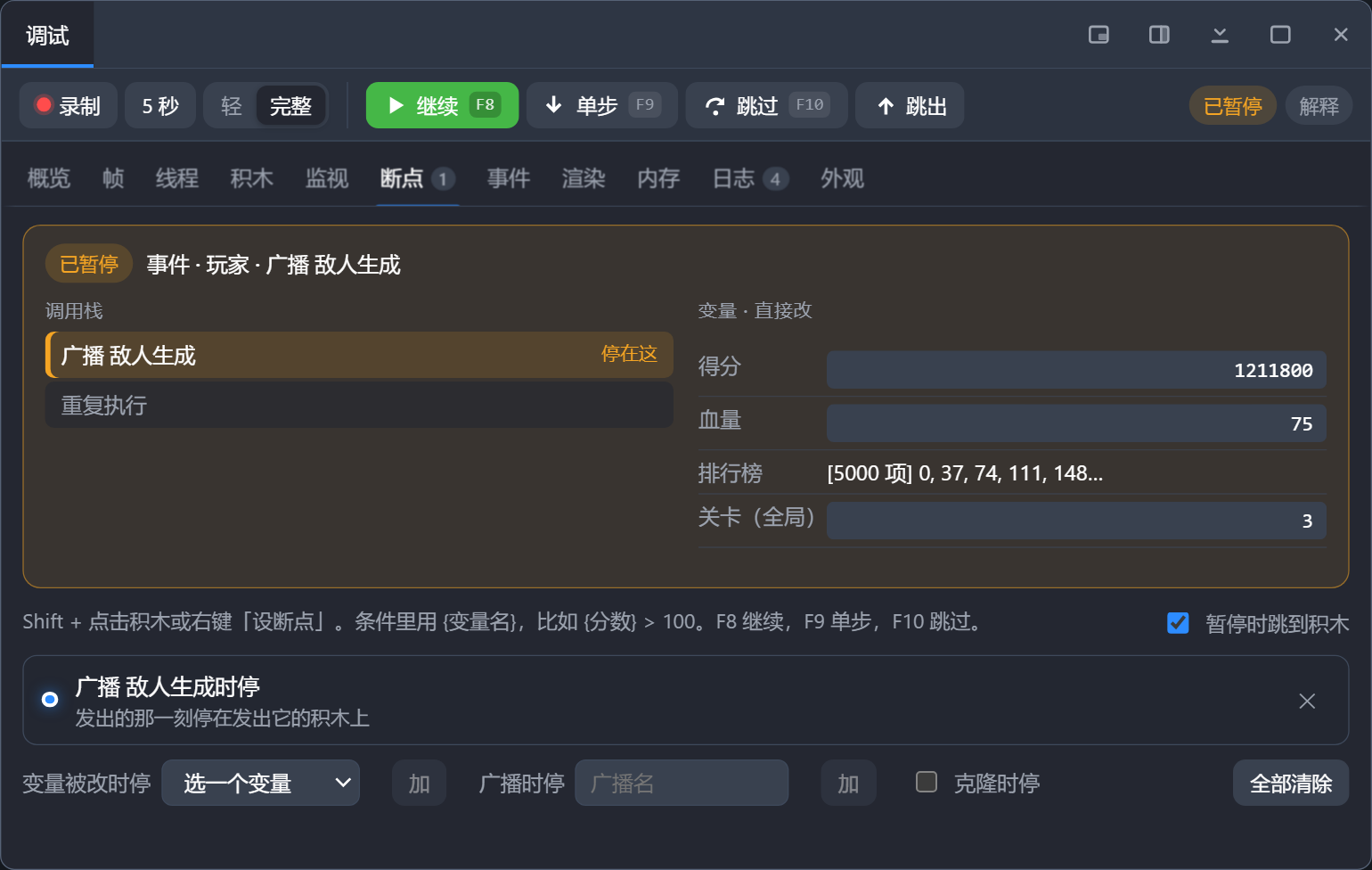Image resolution: width=1372 pixels, height=870 pixels.
Task: Select the 重复执行 call stack frame
Action: (359, 405)
